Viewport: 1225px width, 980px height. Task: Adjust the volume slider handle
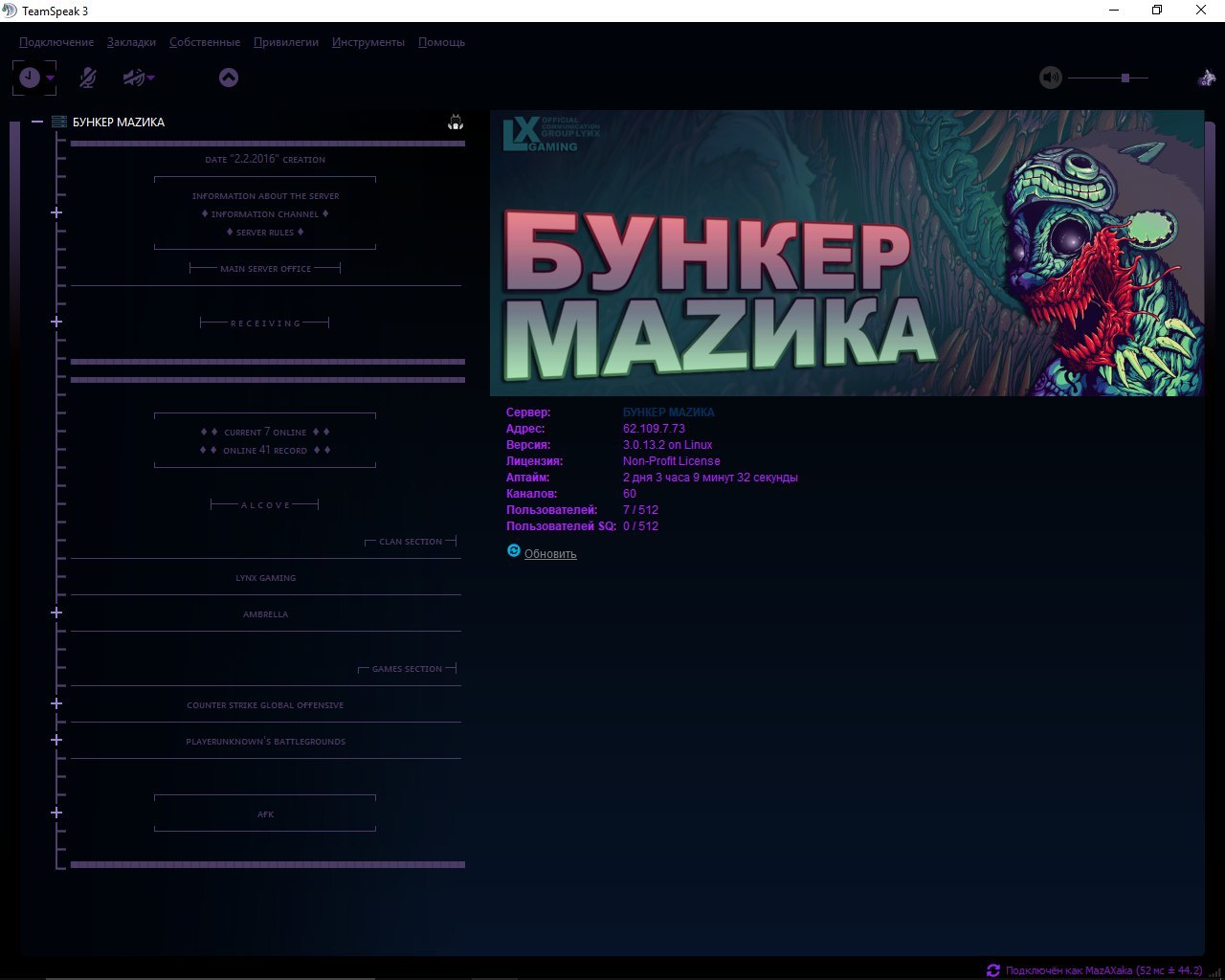(1125, 78)
